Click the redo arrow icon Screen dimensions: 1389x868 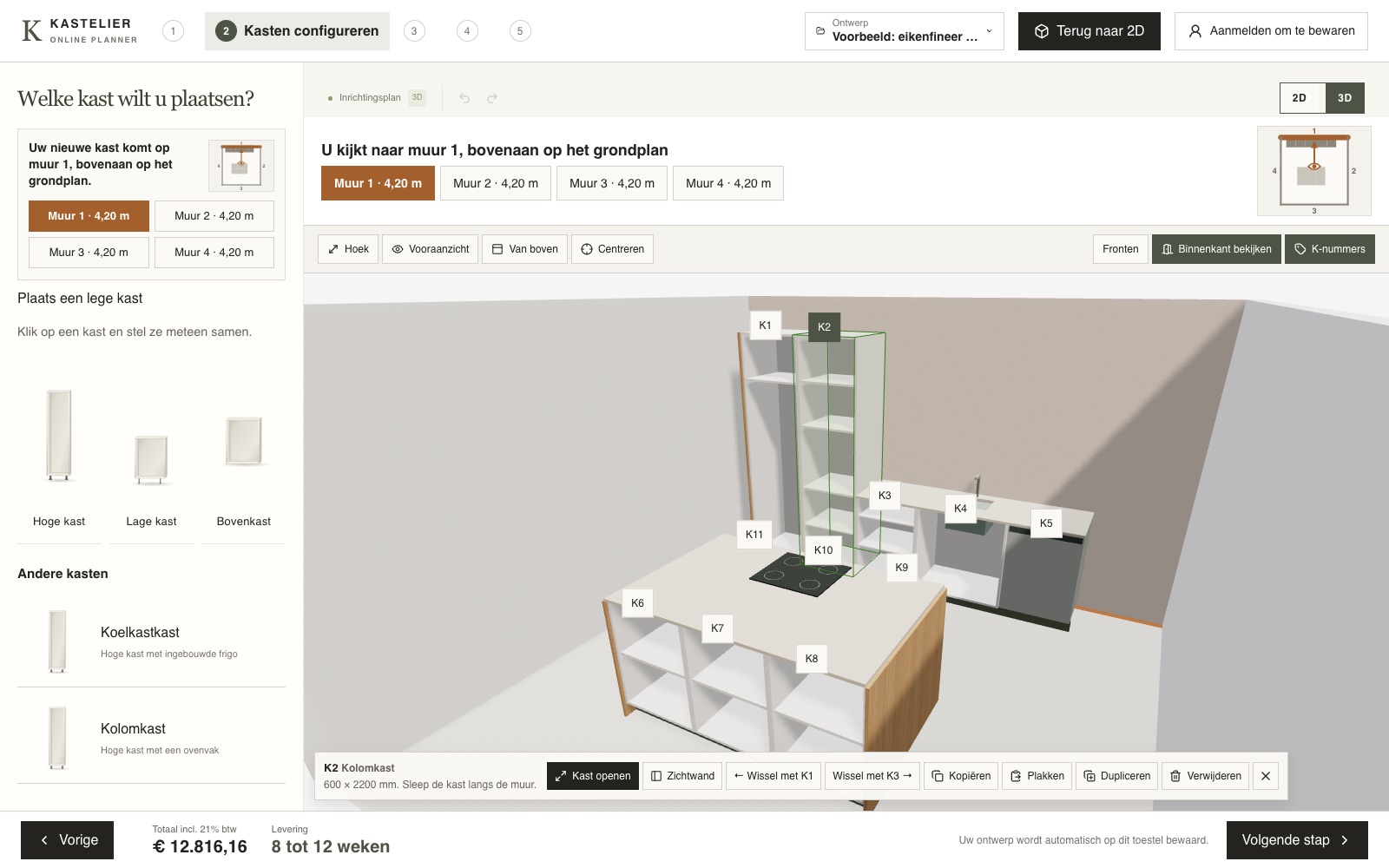(492, 98)
